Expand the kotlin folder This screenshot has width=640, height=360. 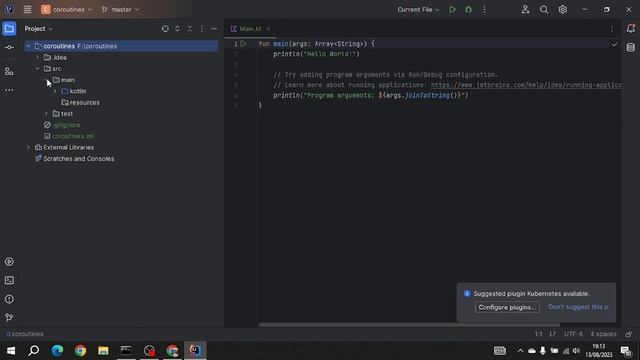(55, 91)
